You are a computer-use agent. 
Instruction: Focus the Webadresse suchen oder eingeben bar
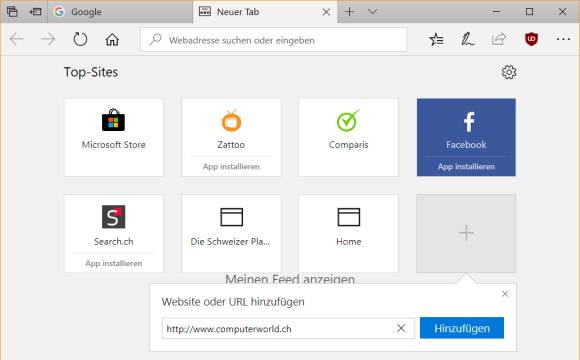click(274, 40)
